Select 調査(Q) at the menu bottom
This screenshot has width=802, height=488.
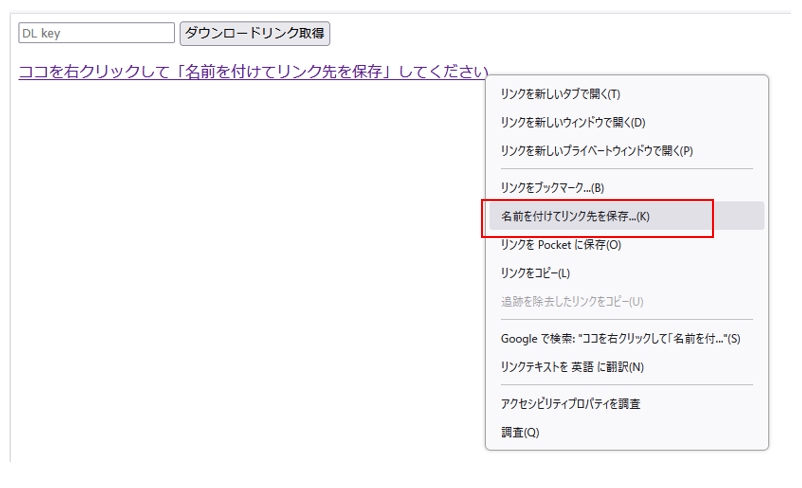520,432
